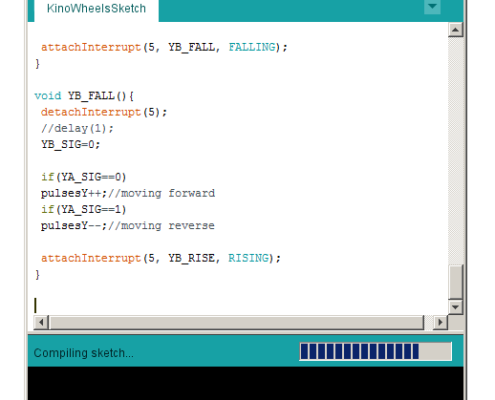Click the 'pulsesY--;' statement
The image size is (495, 400).
74,226
